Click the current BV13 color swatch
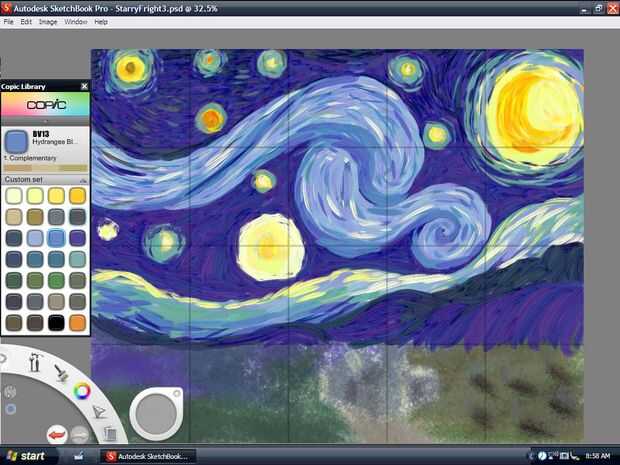Screen dimensions: 620x465 click(16, 142)
